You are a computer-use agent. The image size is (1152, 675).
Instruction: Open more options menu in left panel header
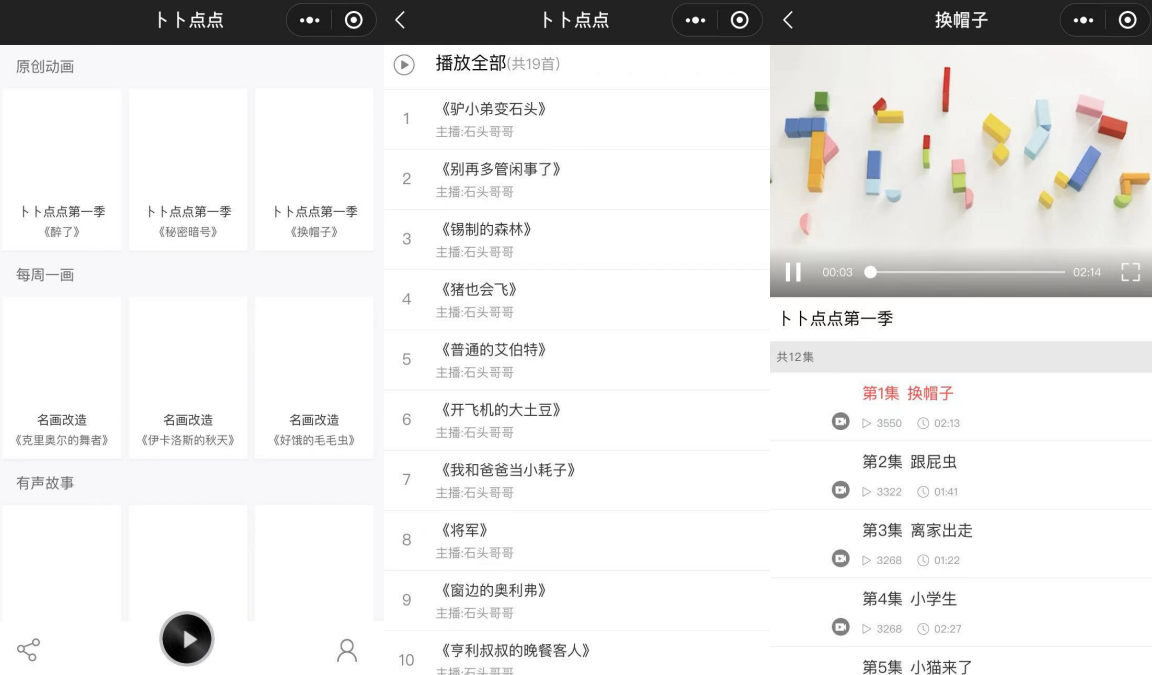309,21
